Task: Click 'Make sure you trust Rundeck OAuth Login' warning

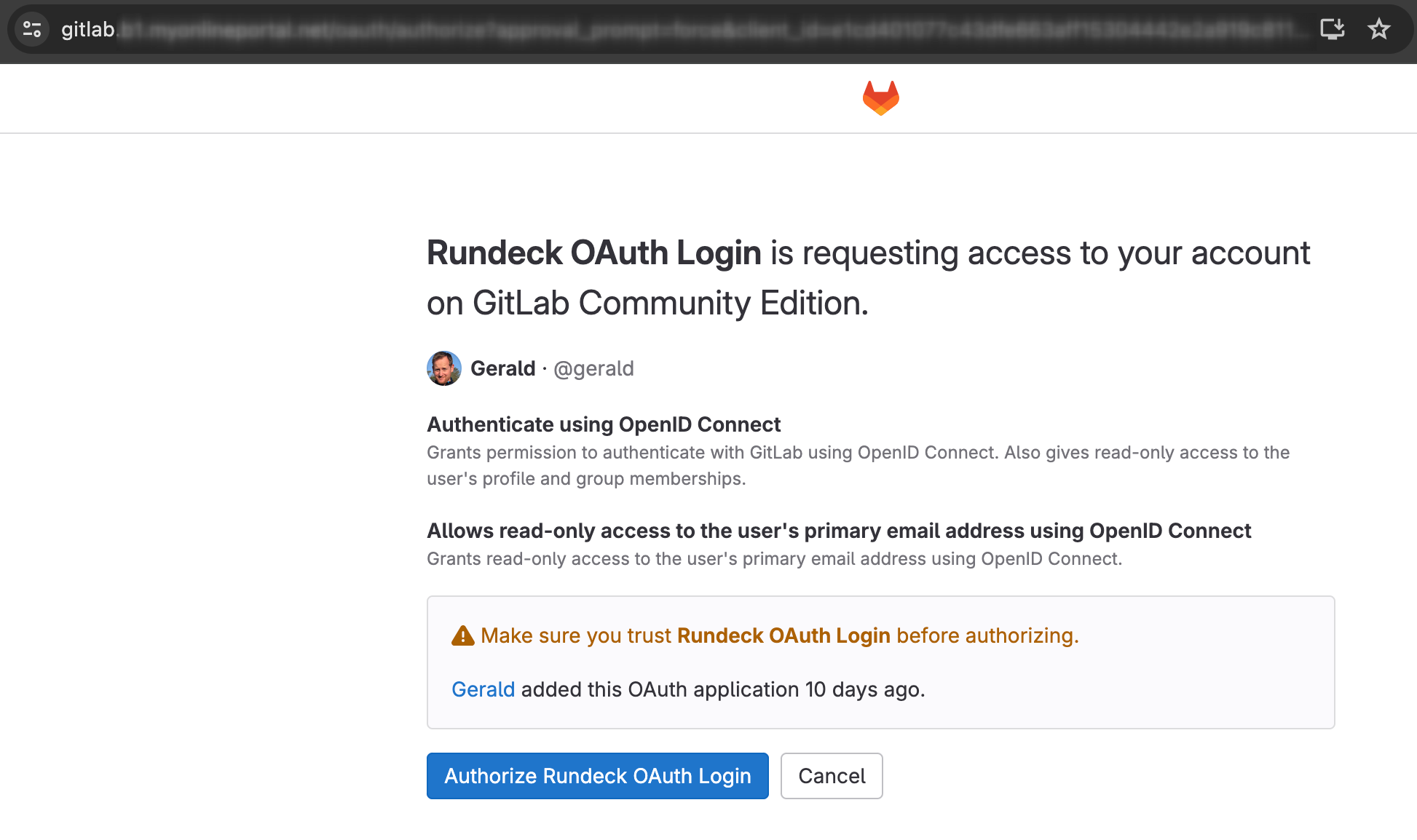Action: (780, 635)
